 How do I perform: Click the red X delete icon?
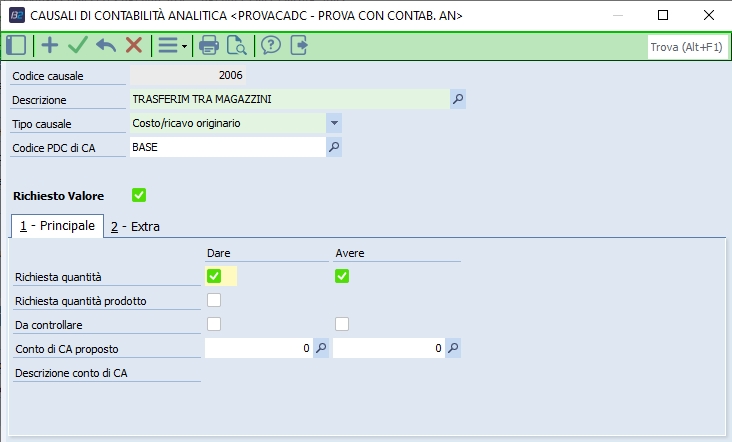pyautogui.click(x=133, y=45)
